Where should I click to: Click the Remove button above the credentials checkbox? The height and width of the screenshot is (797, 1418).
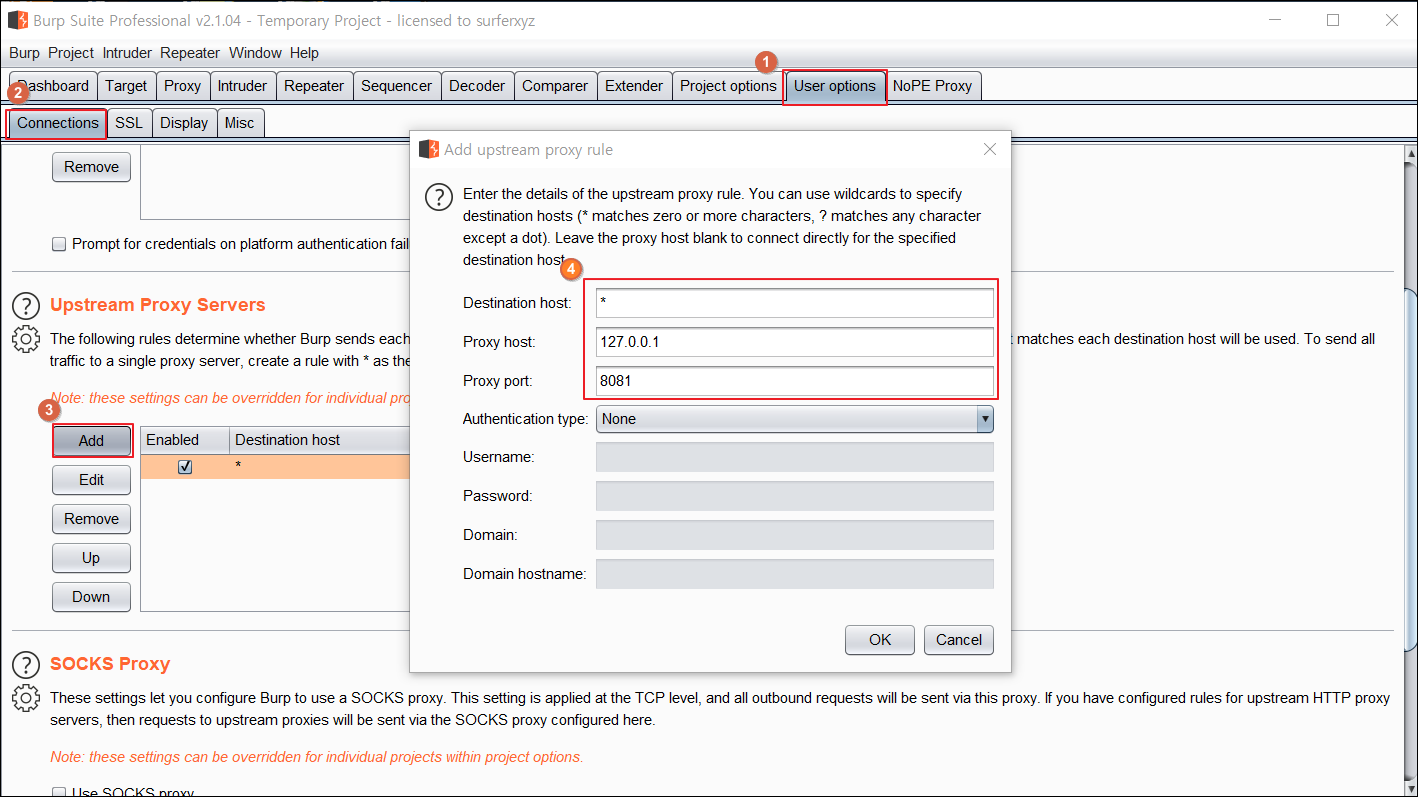[x=91, y=167]
